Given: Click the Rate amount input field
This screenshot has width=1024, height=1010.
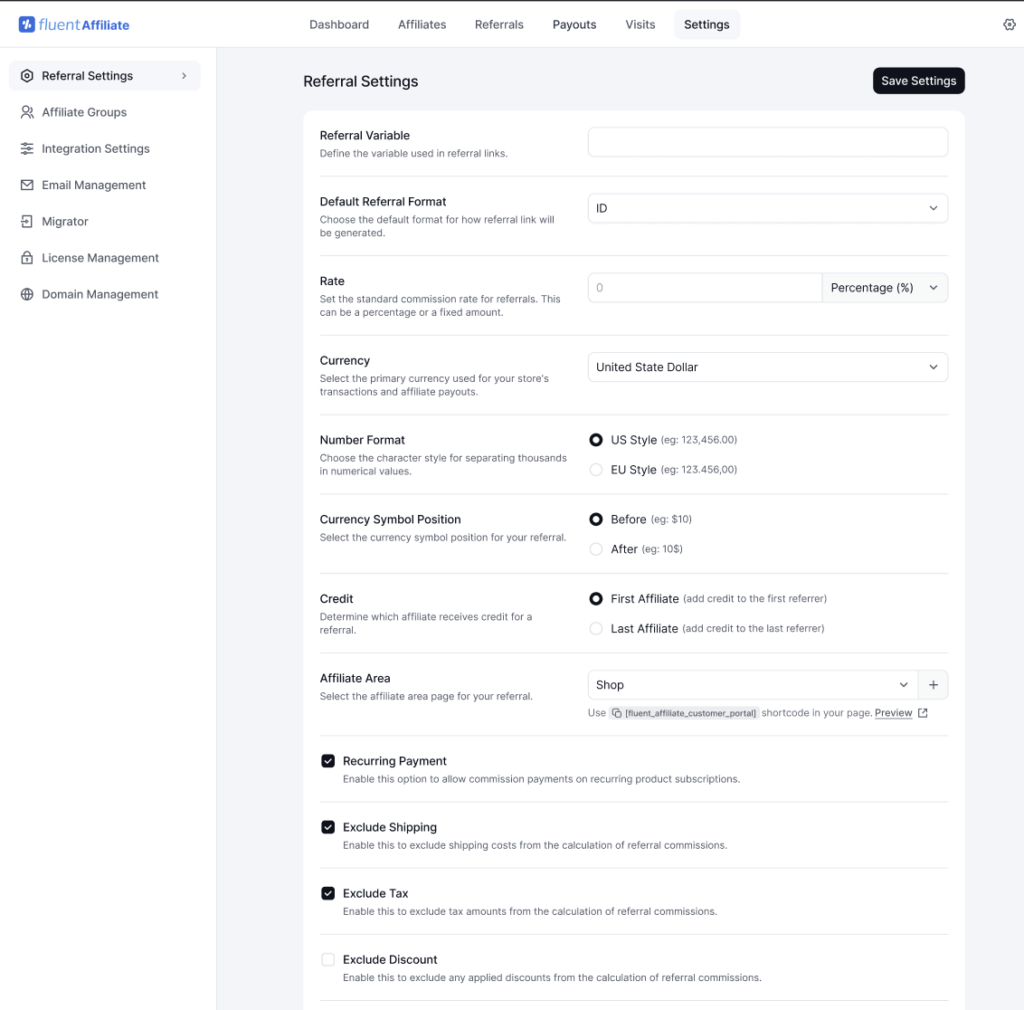Looking at the screenshot, I should click(x=705, y=288).
